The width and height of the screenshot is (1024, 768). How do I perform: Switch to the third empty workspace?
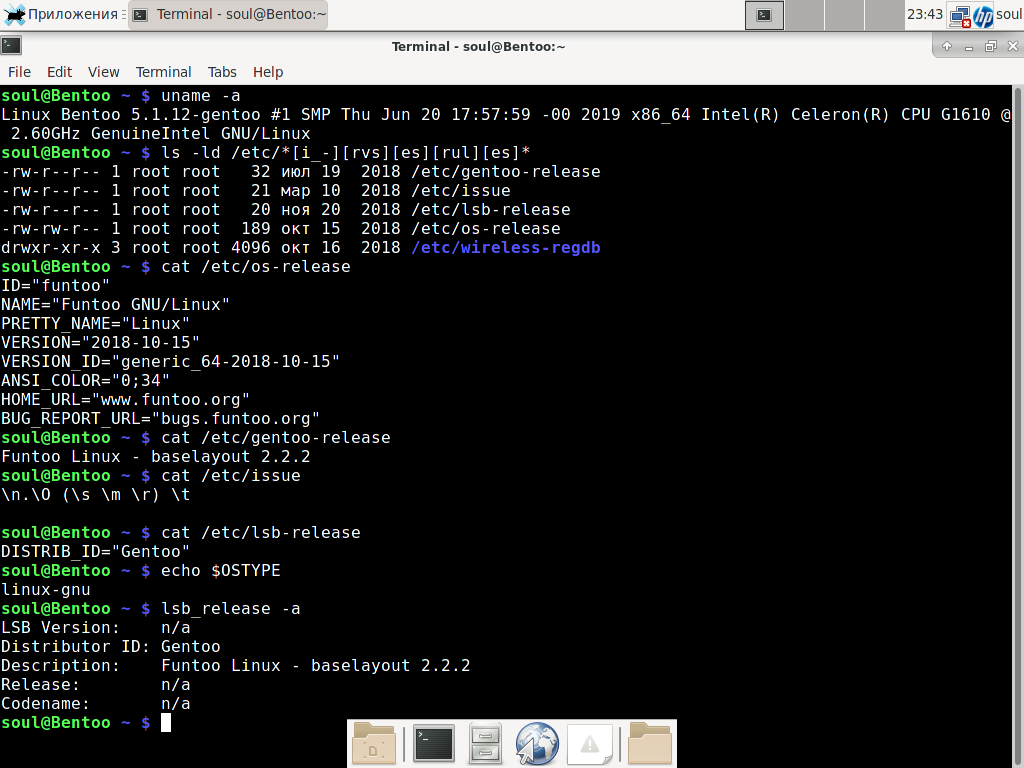[844, 14]
